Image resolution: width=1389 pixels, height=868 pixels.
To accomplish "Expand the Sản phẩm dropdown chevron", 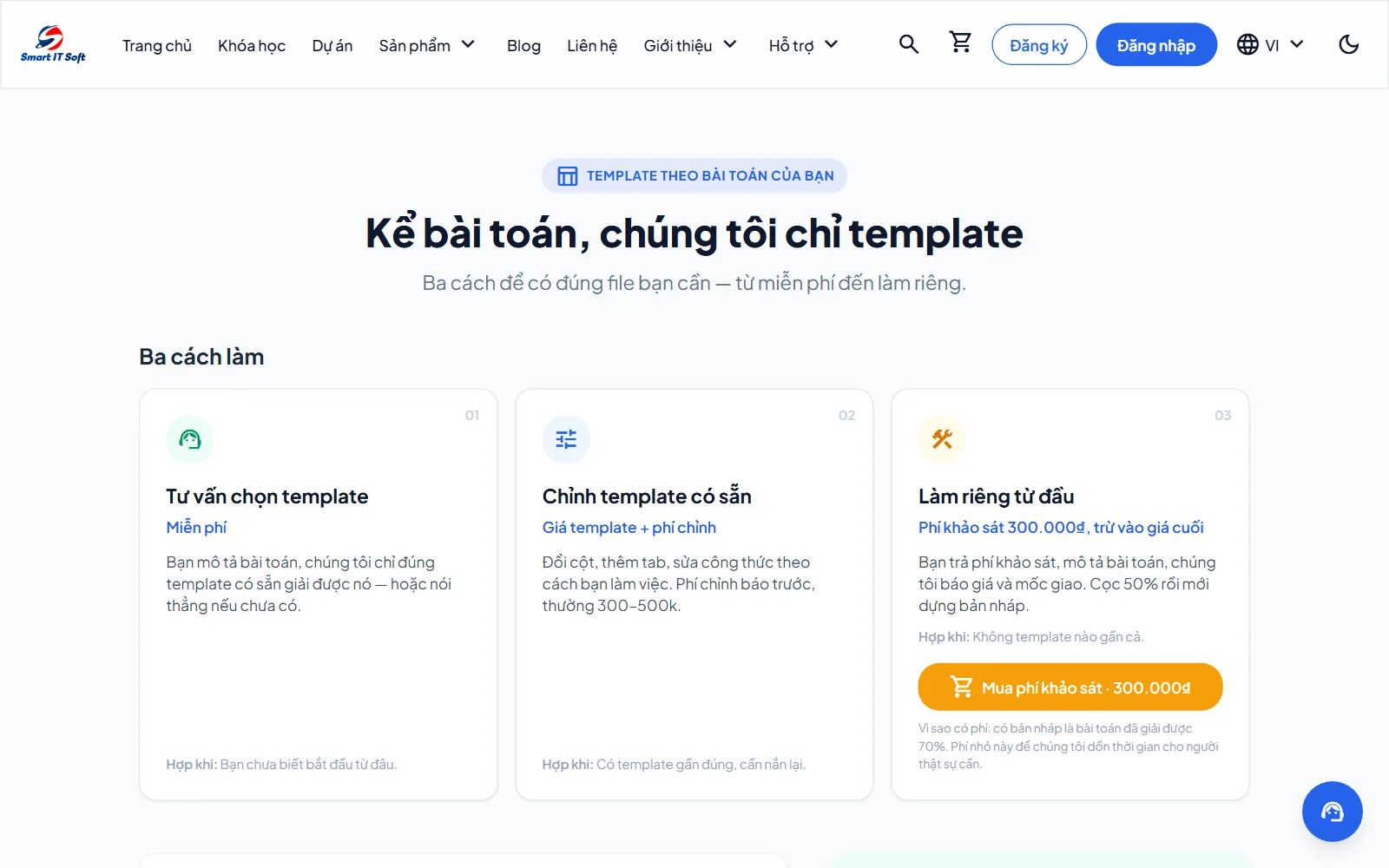I will [468, 44].
